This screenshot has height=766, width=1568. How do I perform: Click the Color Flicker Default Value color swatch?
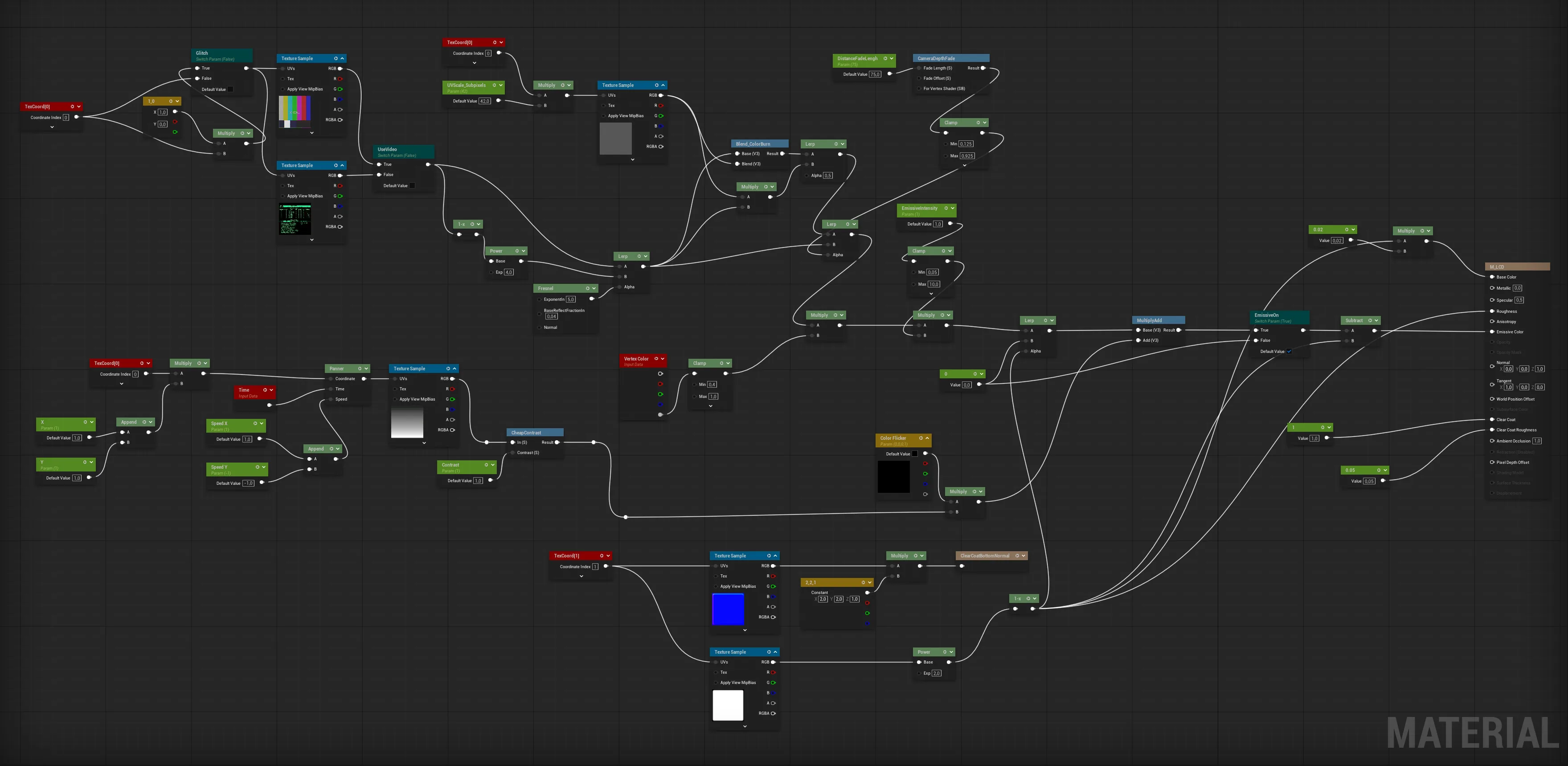click(915, 454)
